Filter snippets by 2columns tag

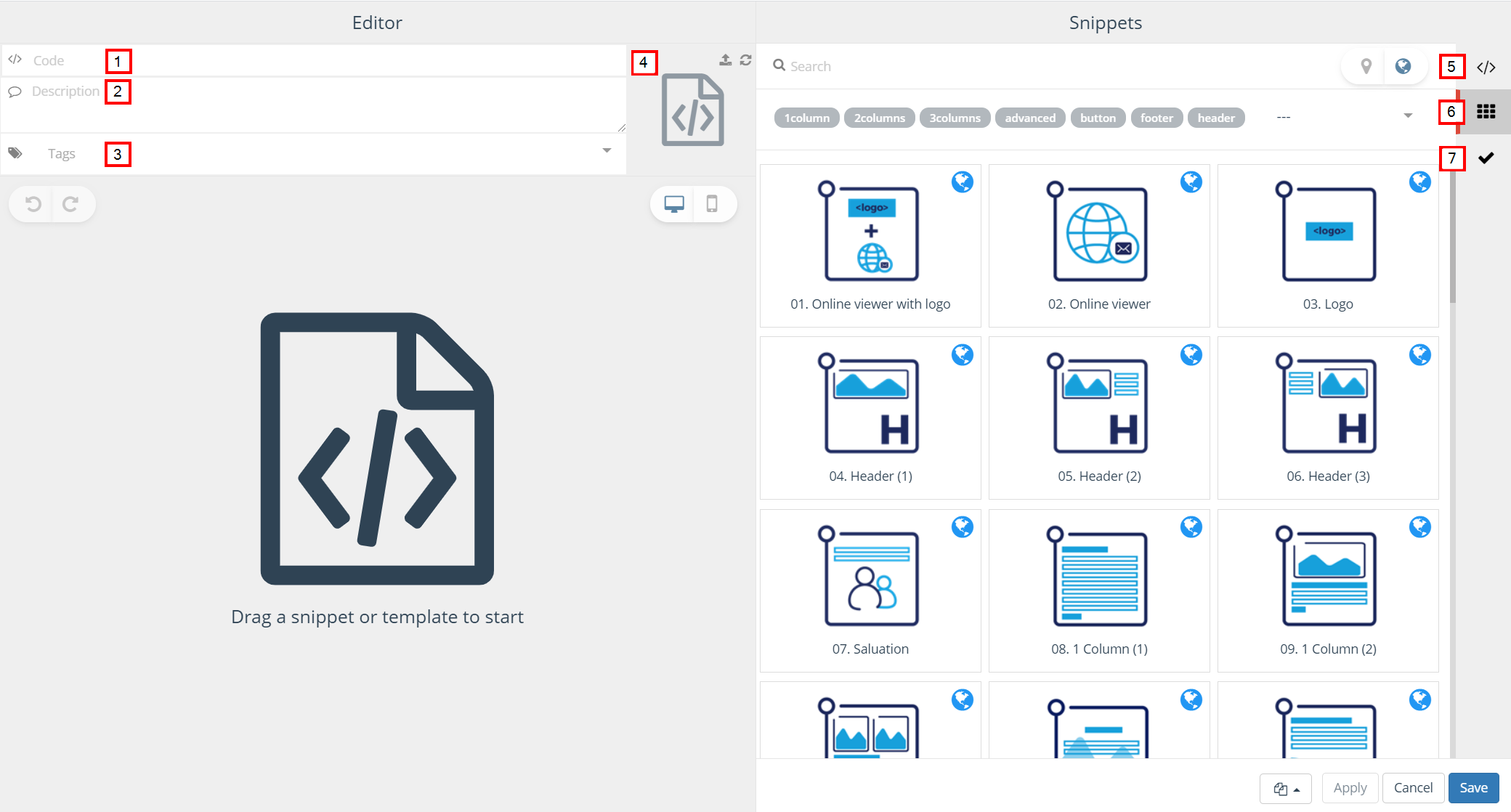click(x=880, y=118)
